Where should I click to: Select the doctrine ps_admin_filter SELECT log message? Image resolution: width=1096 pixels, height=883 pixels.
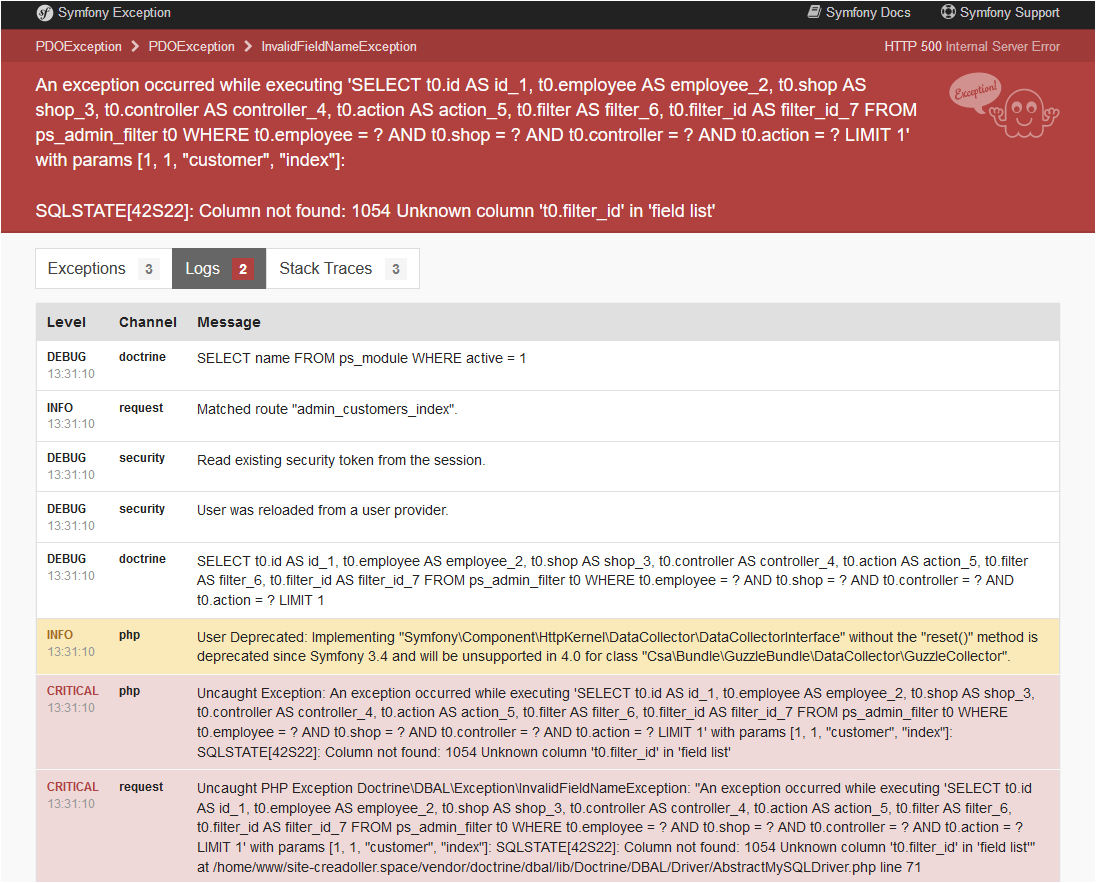pos(612,580)
